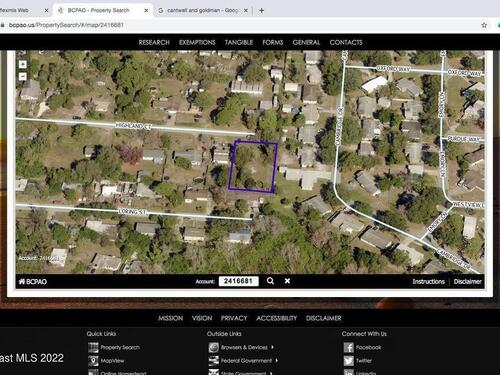Open the Property Search quick link
This screenshot has height=375, width=500.
[120, 347]
